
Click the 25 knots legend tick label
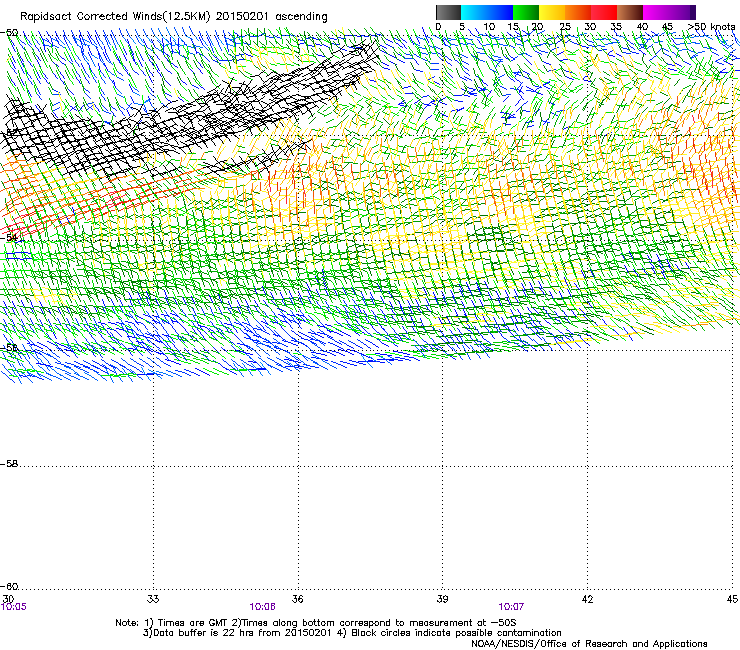click(565, 27)
